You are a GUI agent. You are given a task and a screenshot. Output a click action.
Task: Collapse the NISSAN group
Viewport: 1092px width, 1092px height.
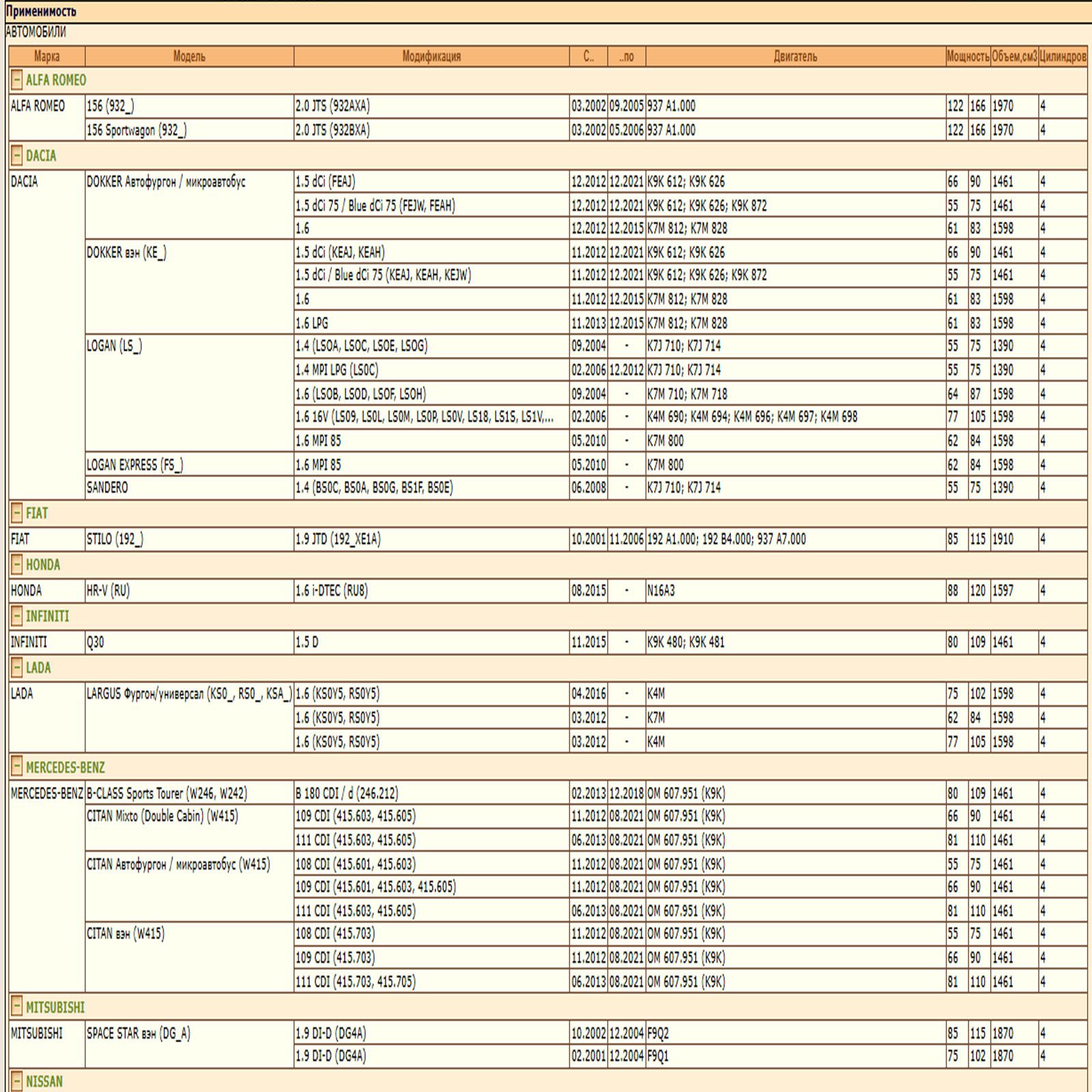point(17,1082)
